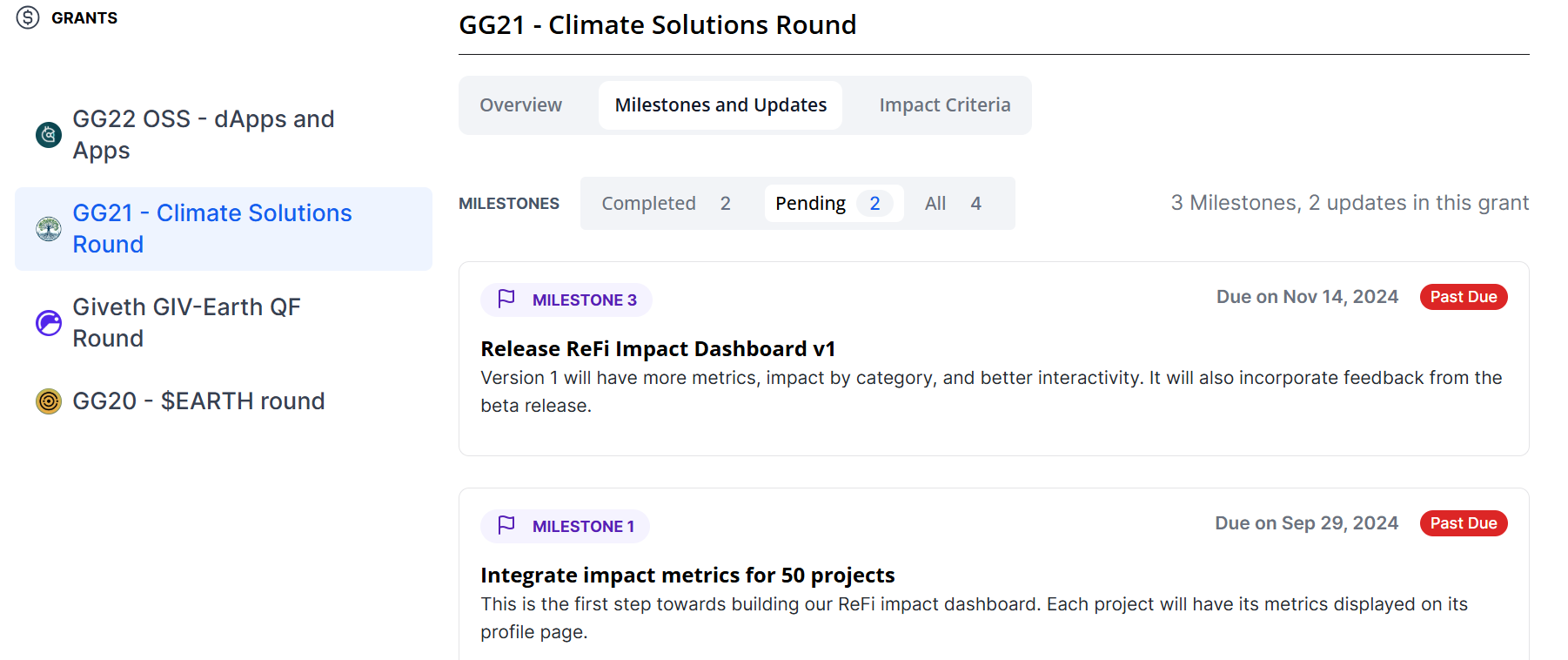Click the Grants dollar-sign icon
Screen dimensions: 1568x660
point(28,17)
